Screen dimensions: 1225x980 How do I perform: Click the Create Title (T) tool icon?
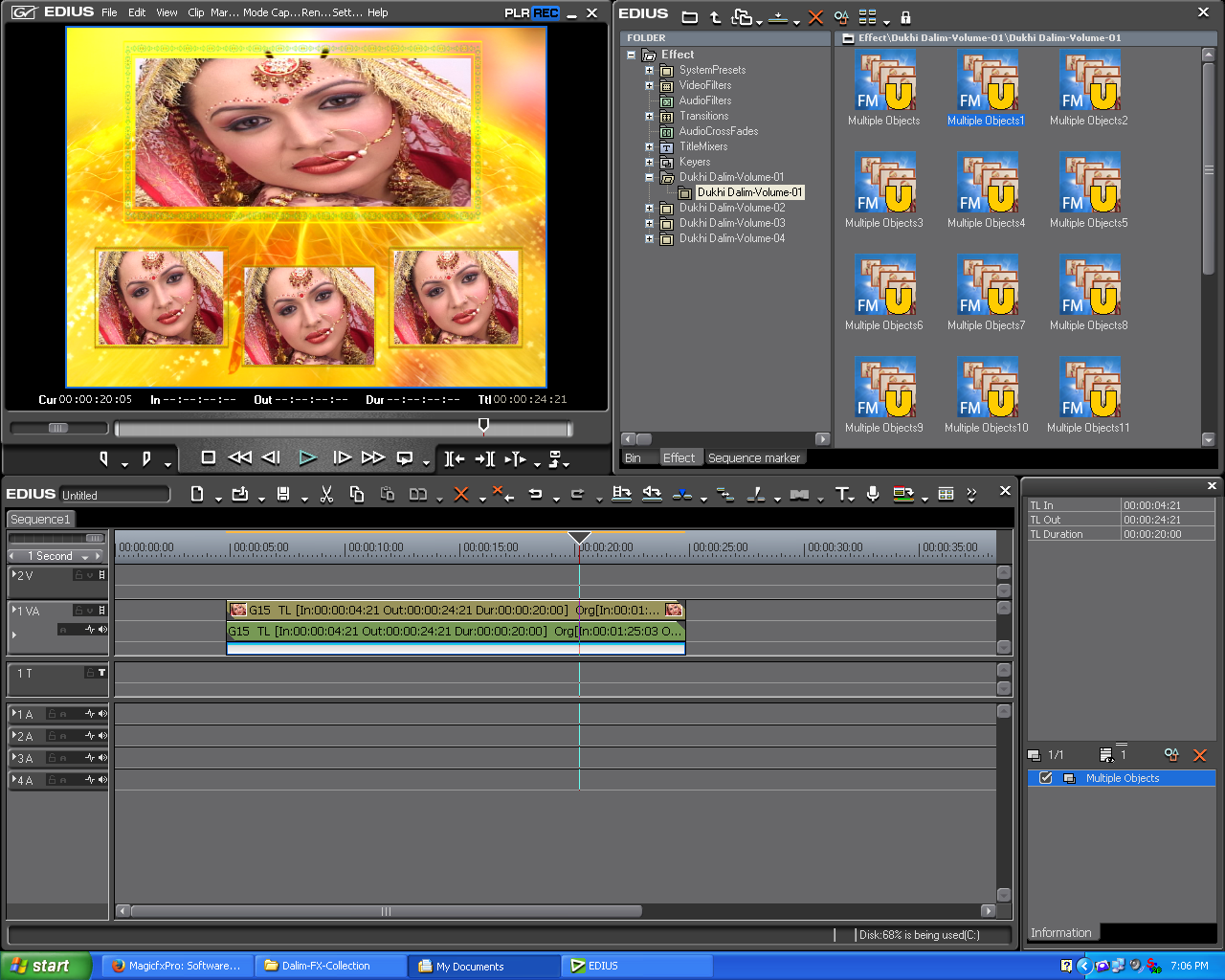click(841, 494)
